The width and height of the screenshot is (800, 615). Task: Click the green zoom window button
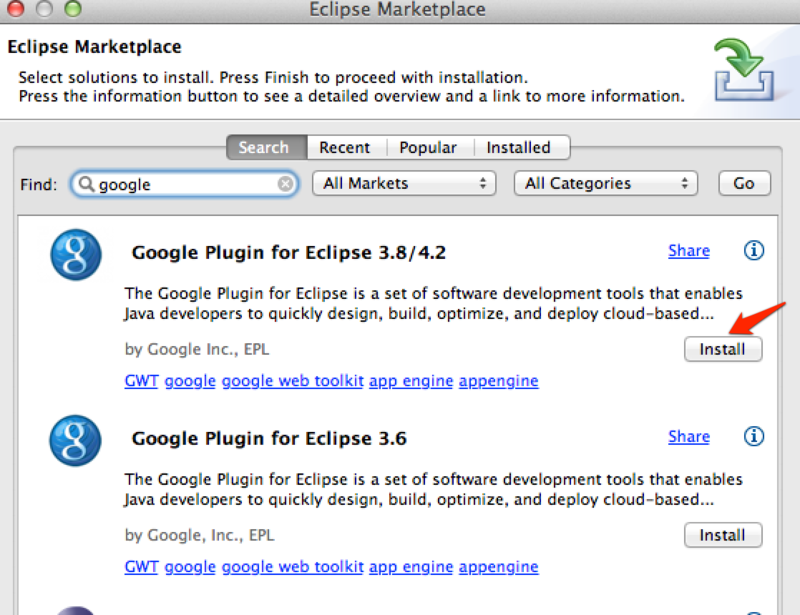point(73,8)
